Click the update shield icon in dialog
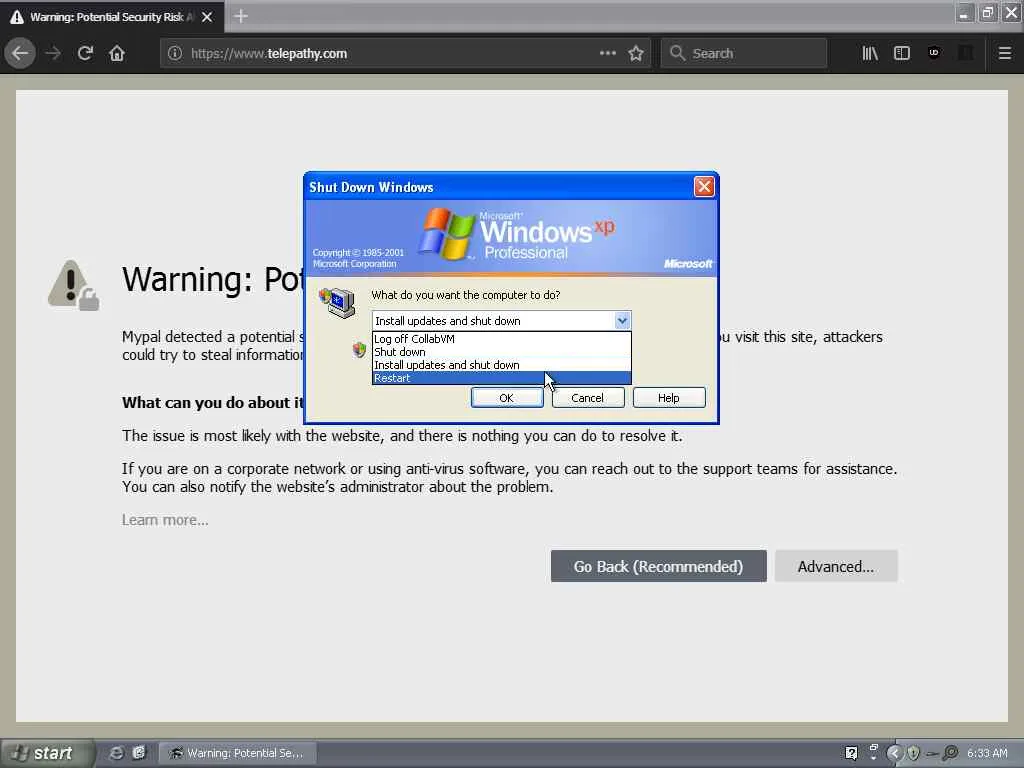Viewport: 1024px width, 768px height. click(359, 350)
